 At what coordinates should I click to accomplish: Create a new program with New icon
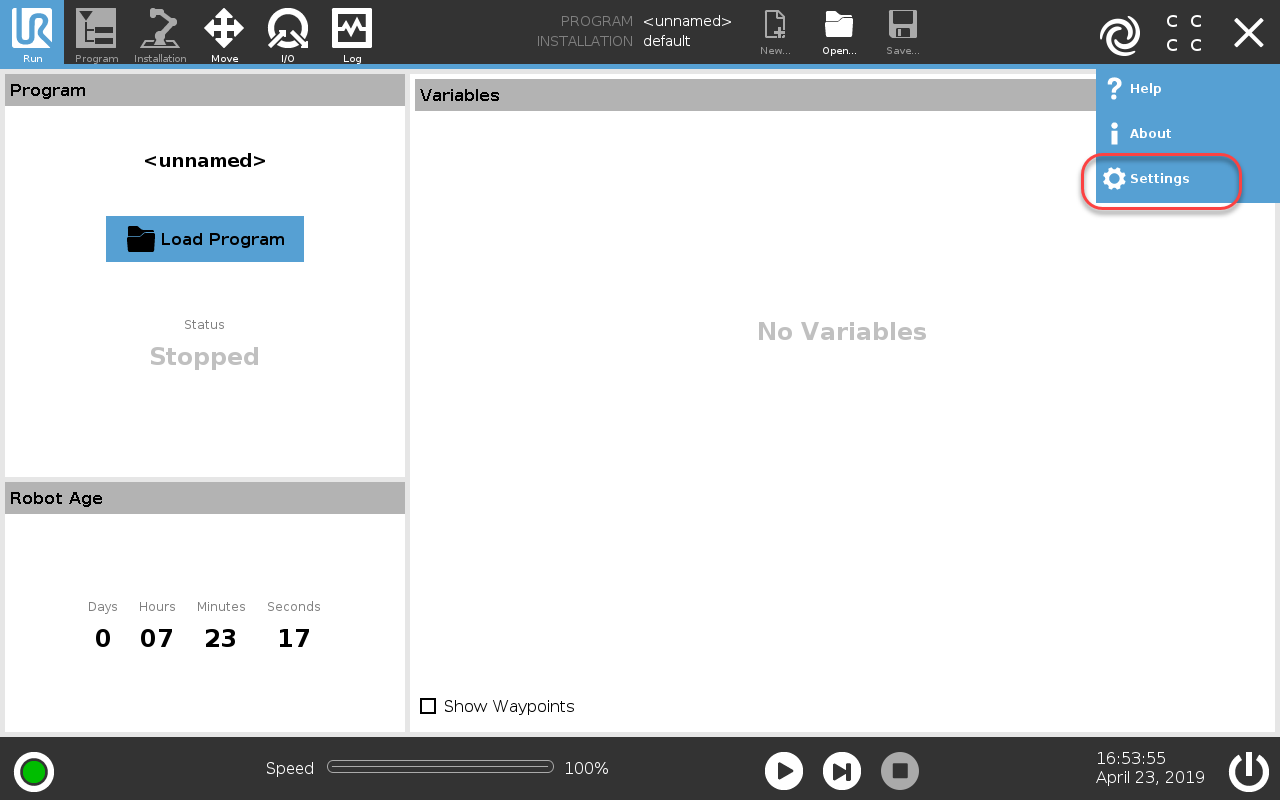click(x=775, y=32)
